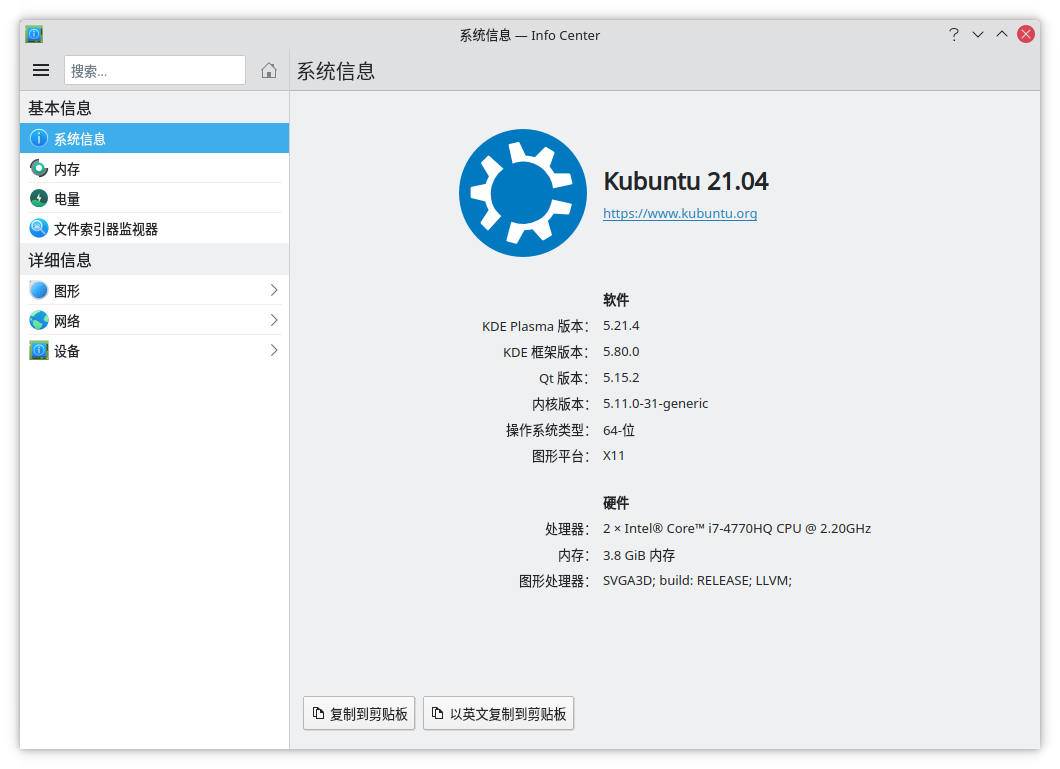The width and height of the screenshot is (1060, 769).
Task: Open the 网络 section
Action: click(x=155, y=320)
